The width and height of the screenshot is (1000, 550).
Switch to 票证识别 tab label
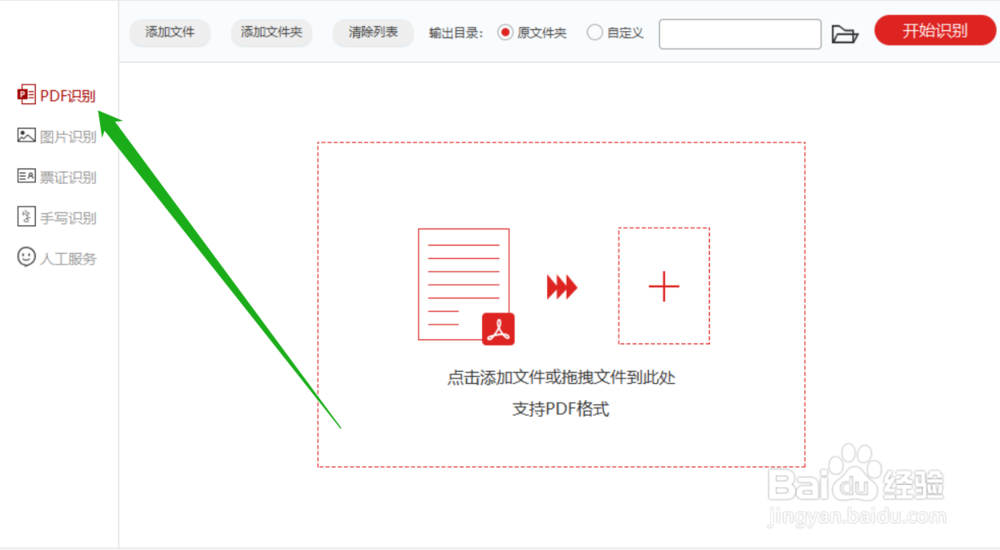(x=68, y=177)
